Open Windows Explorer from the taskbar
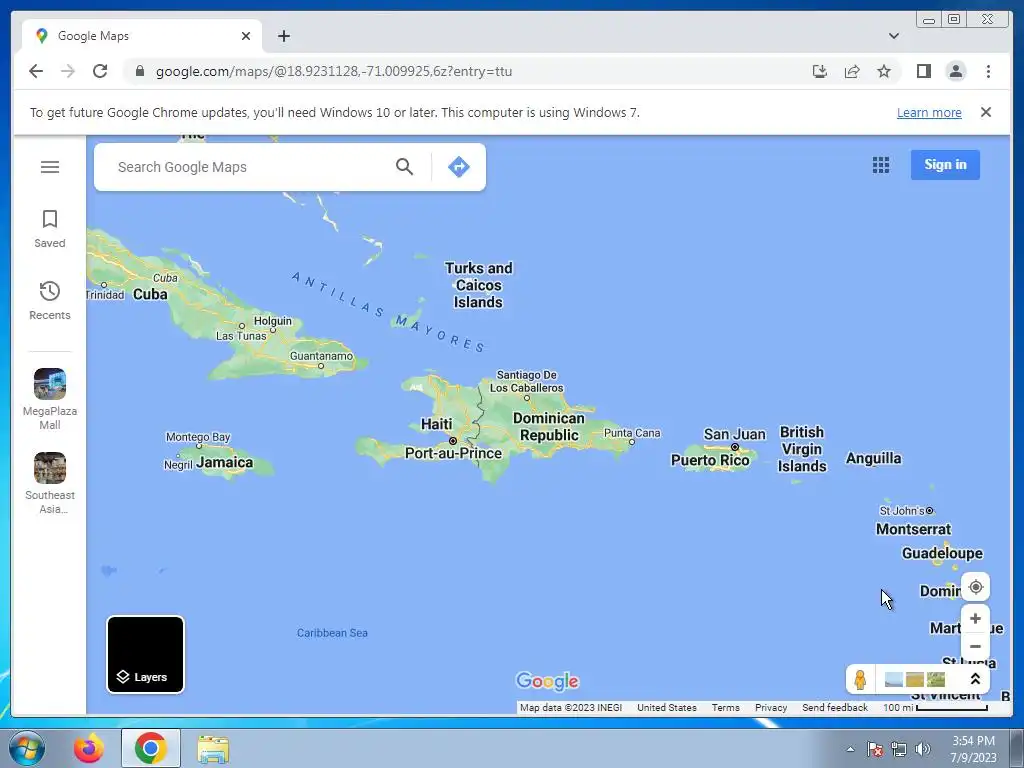This screenshot has width=1024, height=768. pyautogui.click(x=213, y=748)
